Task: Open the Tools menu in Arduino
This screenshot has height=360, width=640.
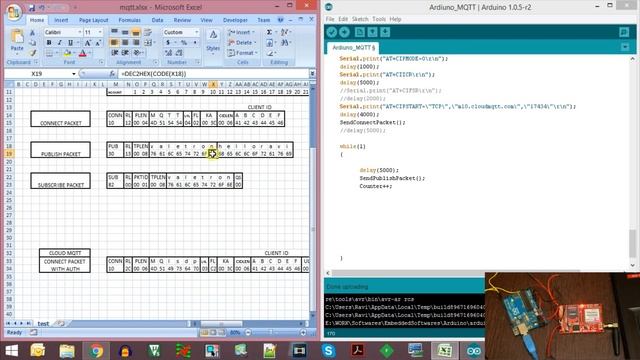Action: click(x=379, y=19)
